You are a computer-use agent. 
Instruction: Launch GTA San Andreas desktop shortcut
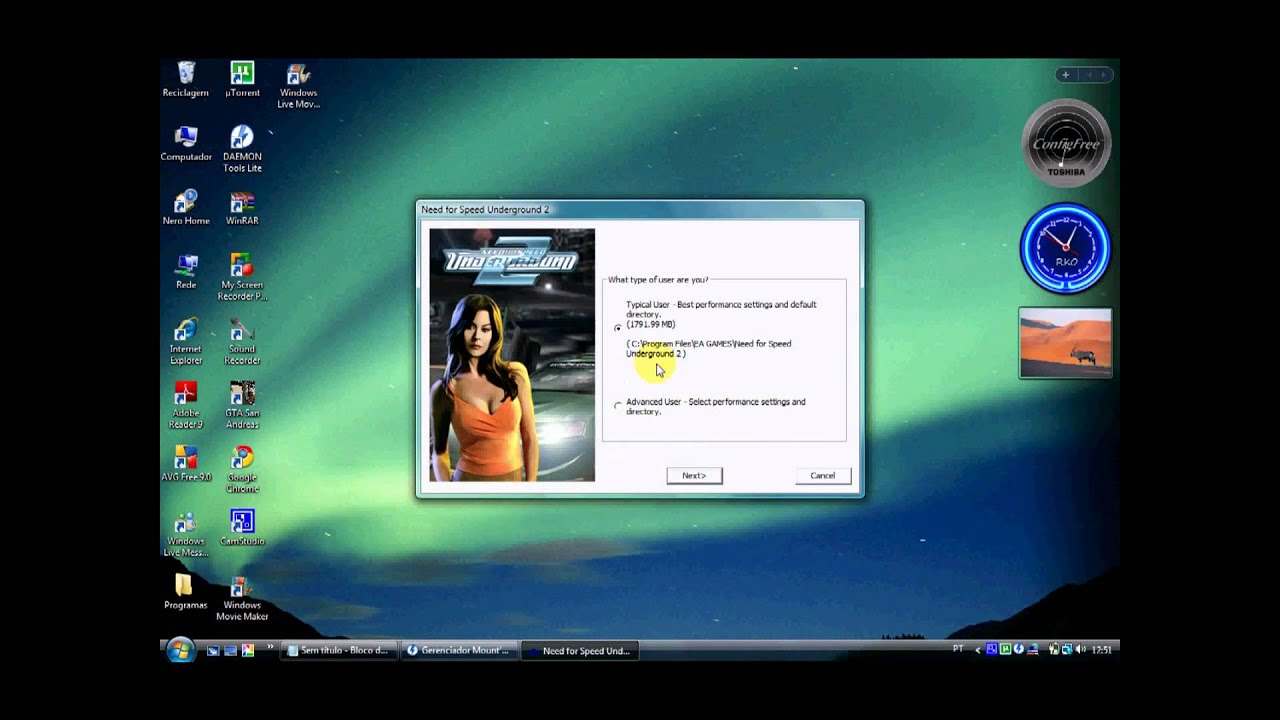click(x=242, y=405)
